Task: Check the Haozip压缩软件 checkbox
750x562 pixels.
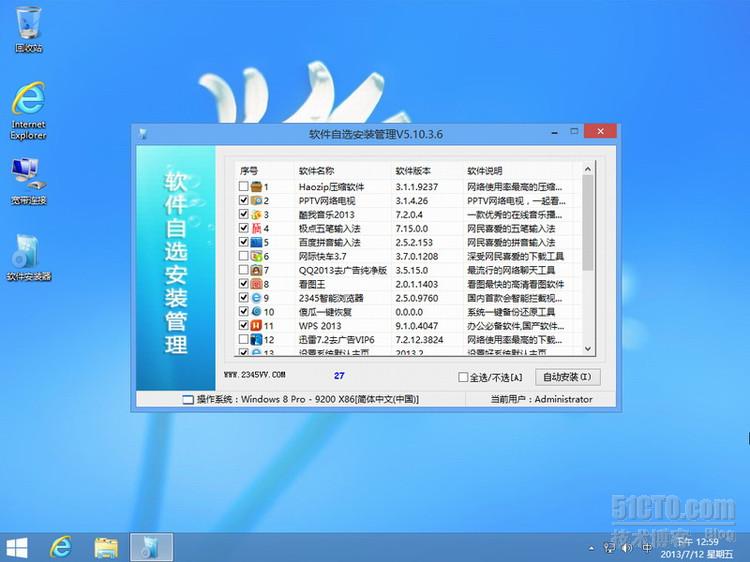Action: click(x=243, y=186)
